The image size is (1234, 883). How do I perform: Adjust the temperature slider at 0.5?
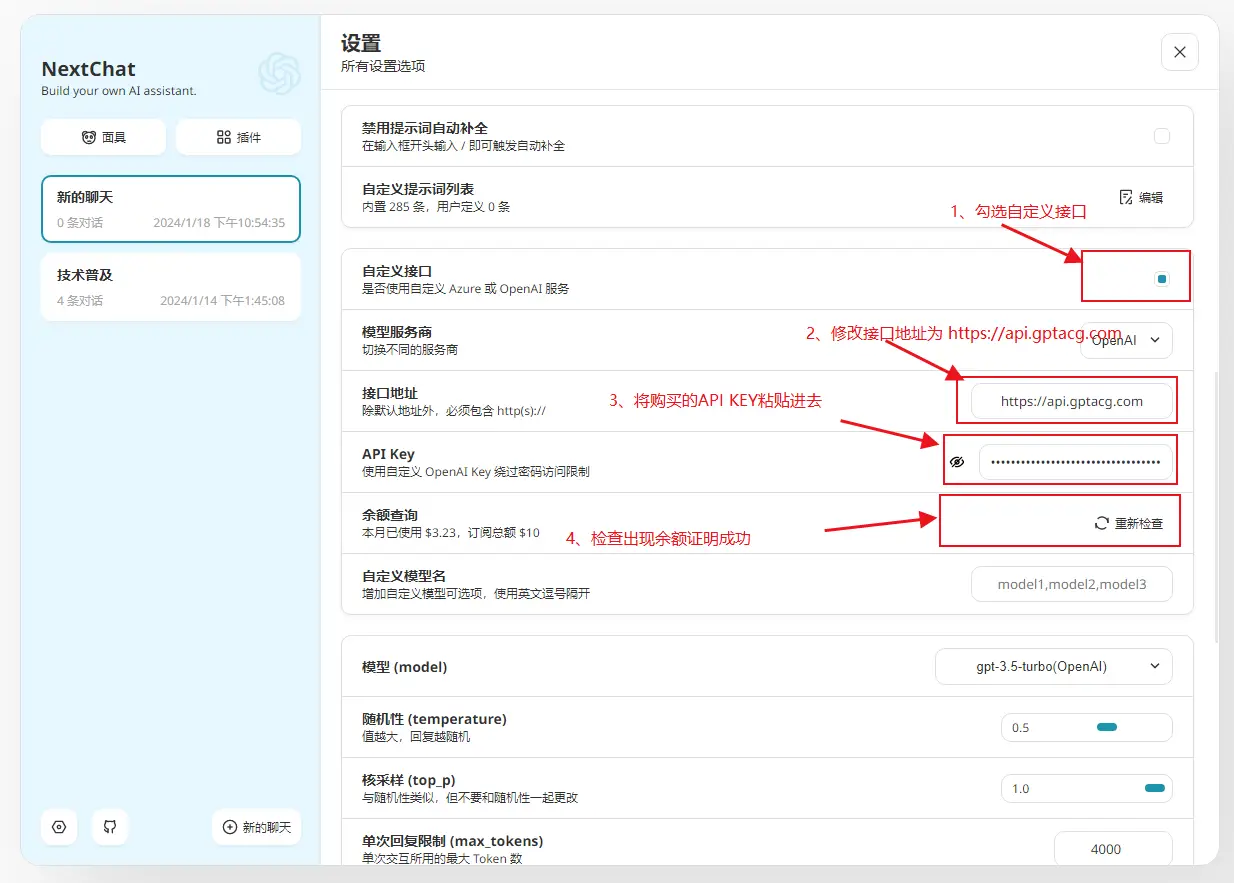1106,727
